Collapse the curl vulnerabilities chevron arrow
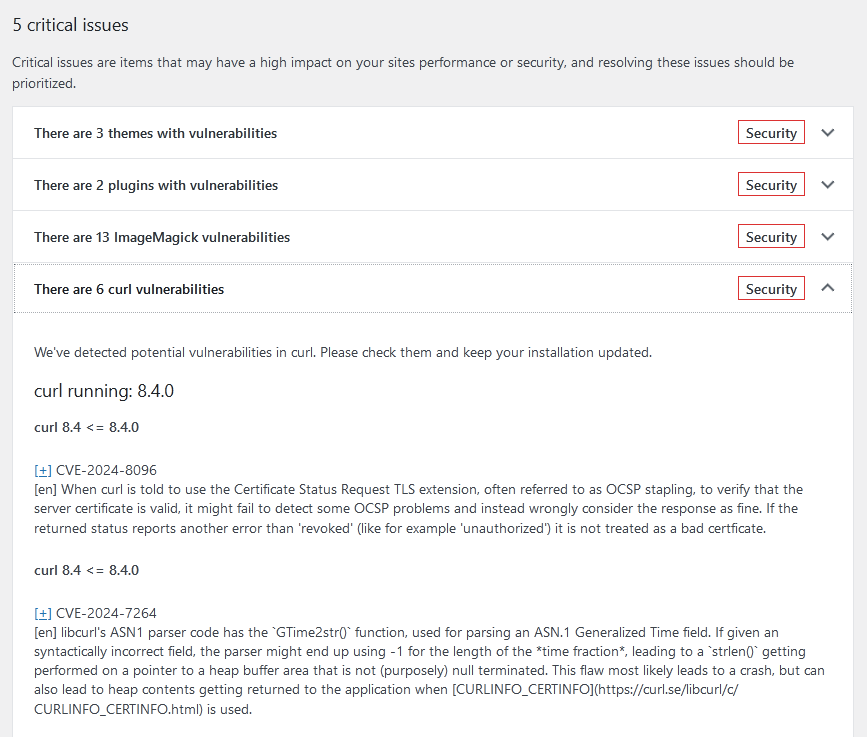867x737 pixels. pyautogui.click(x=827, y=288)
